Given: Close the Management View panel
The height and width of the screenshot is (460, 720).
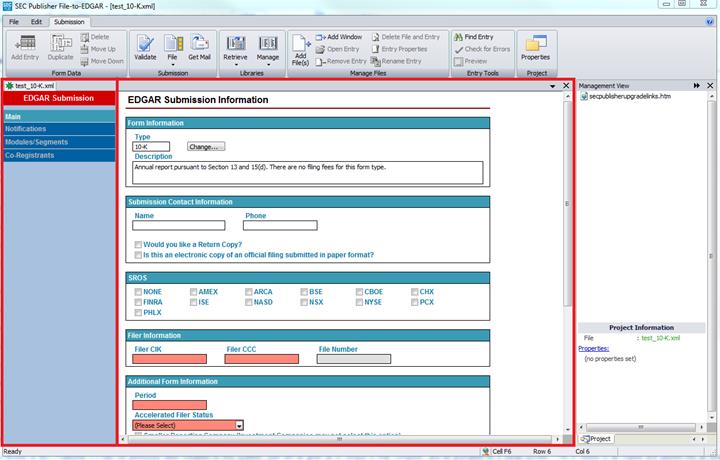Looking at the screenshot, I should [x=710, y=86].
